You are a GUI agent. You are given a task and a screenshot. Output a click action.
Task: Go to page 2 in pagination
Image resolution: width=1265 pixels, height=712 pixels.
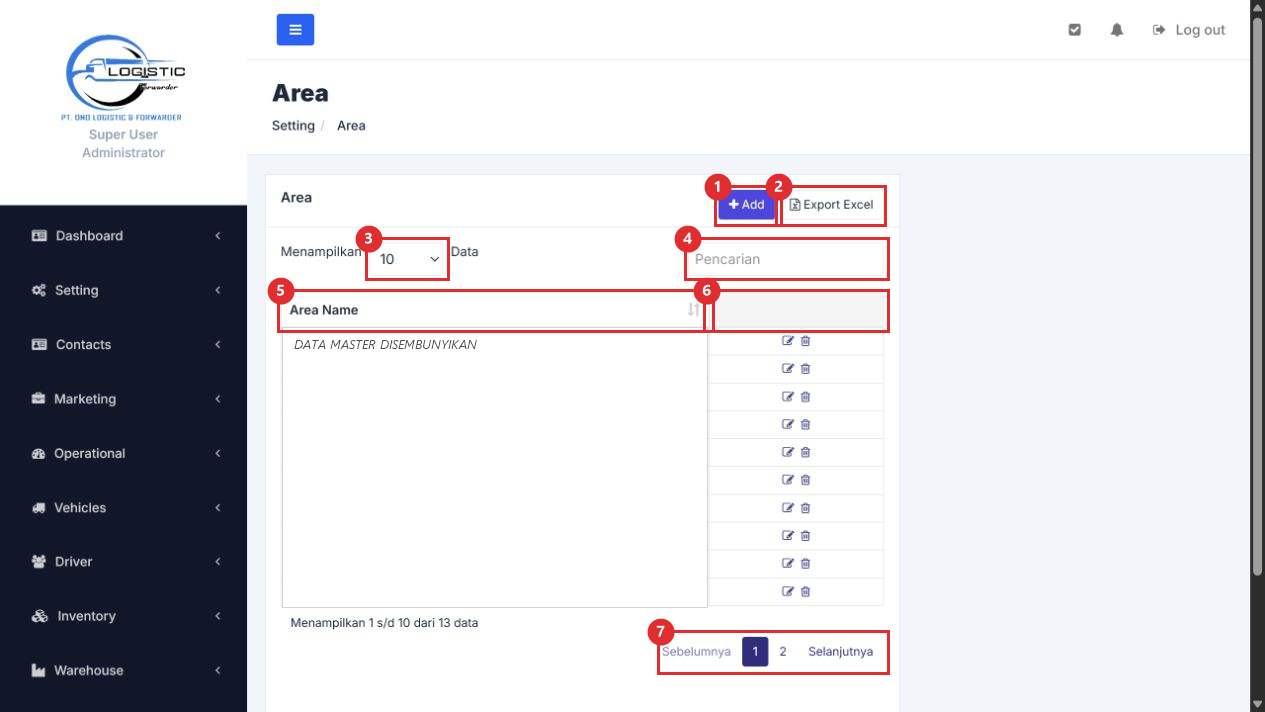point(783,652)
